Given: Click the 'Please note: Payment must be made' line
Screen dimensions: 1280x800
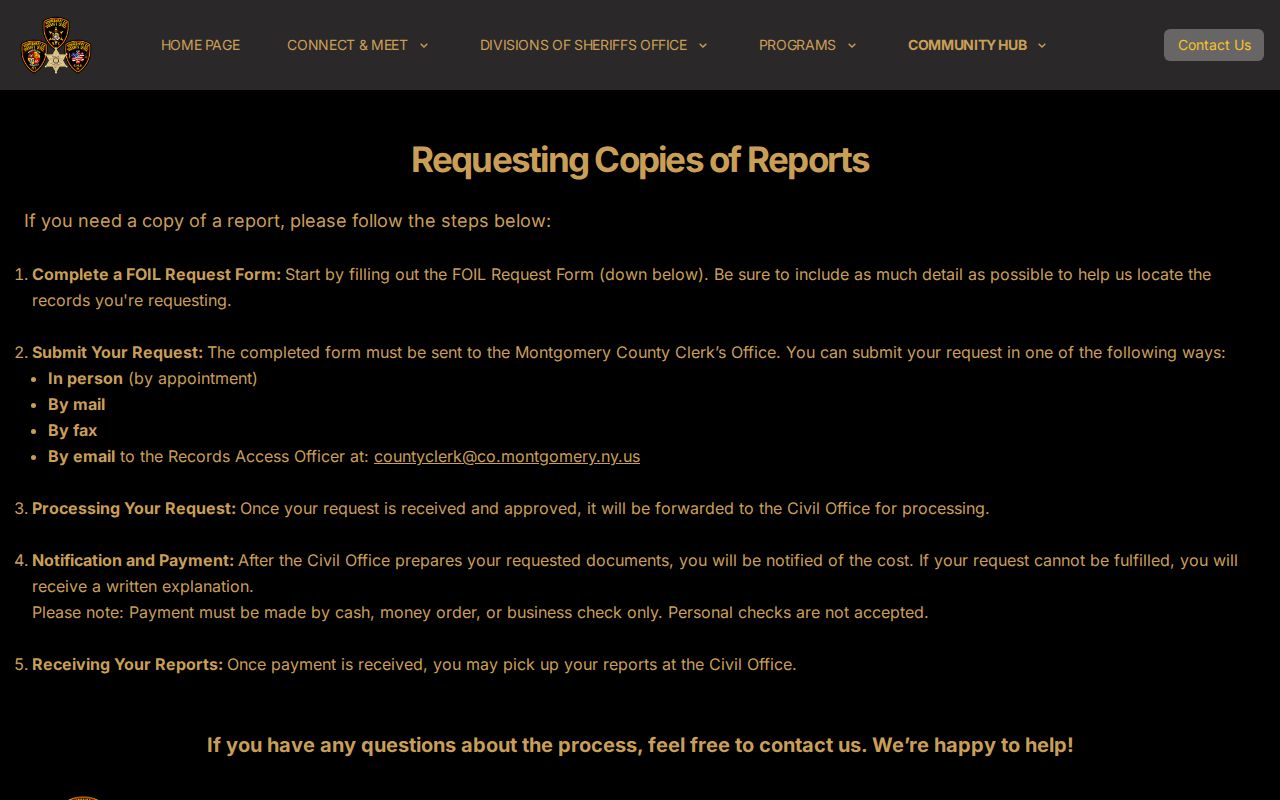Looking at the screenshot, I should coord(480,612).
